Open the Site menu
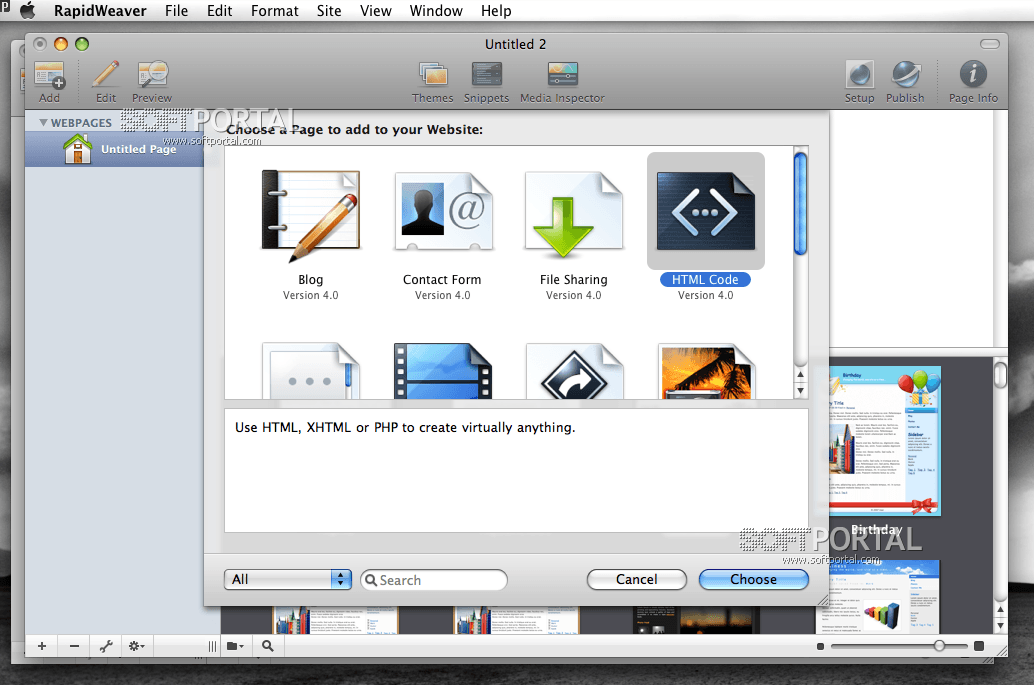This screenshot has width=1034, height=685. 329,11
